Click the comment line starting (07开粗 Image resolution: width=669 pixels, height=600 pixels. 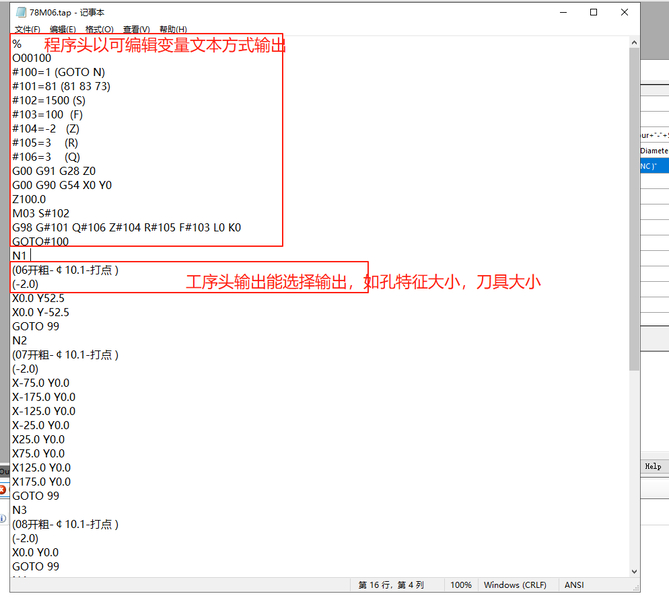tap(65, 354)
